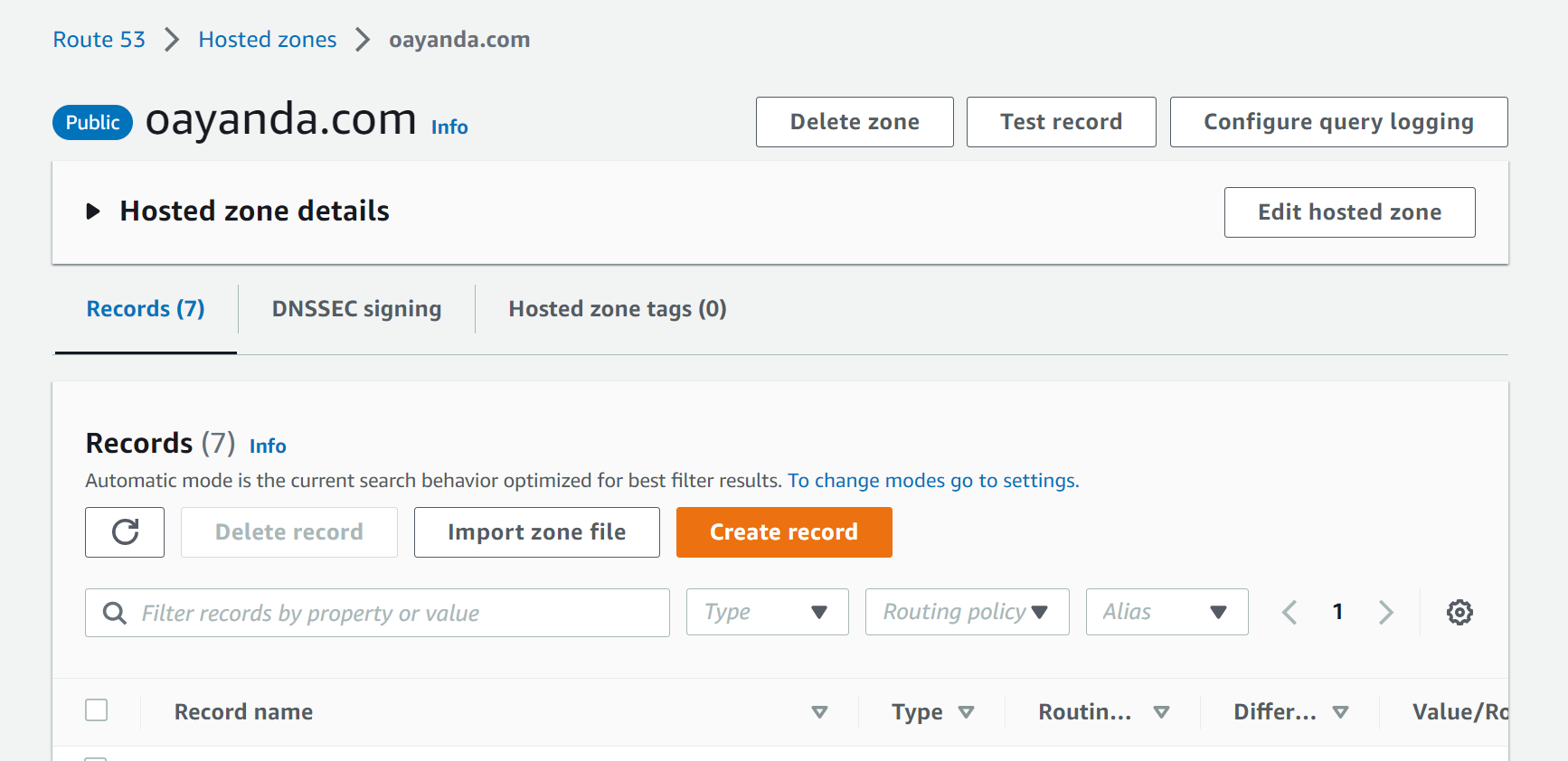Image resolution: width=1568 pixels, height=761 pixels.
Task: Open the Routing policy filter dropdown
Action: tap(967, 613)
